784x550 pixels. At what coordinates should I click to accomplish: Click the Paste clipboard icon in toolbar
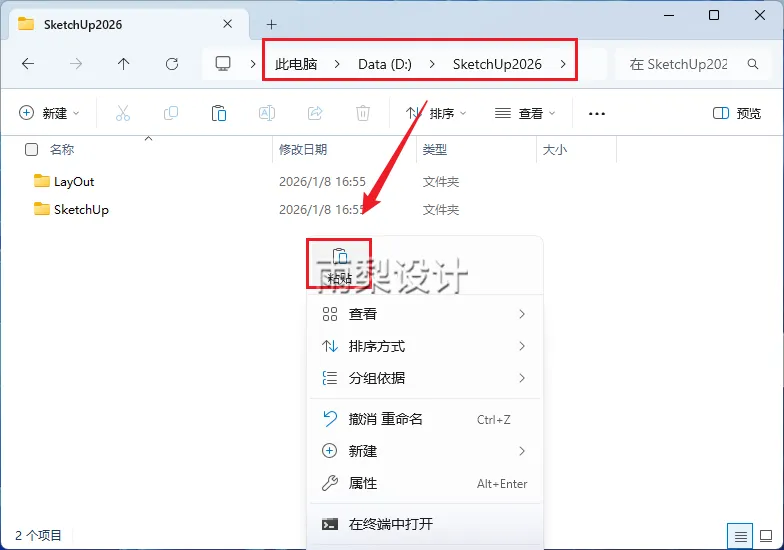(x=218, y=114)
